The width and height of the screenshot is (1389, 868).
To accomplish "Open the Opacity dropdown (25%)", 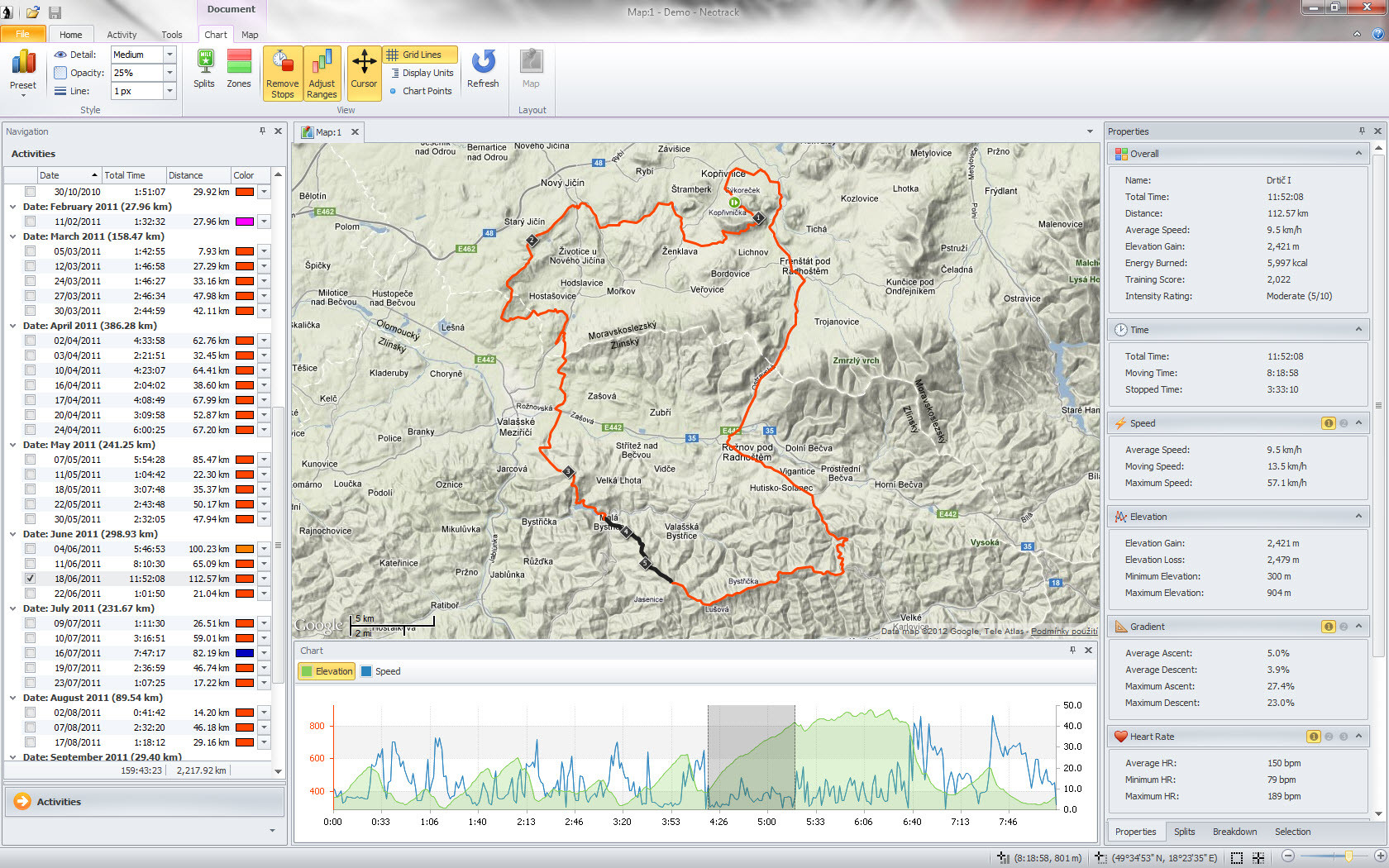I will pyautogui.click(x=169, y=73).
